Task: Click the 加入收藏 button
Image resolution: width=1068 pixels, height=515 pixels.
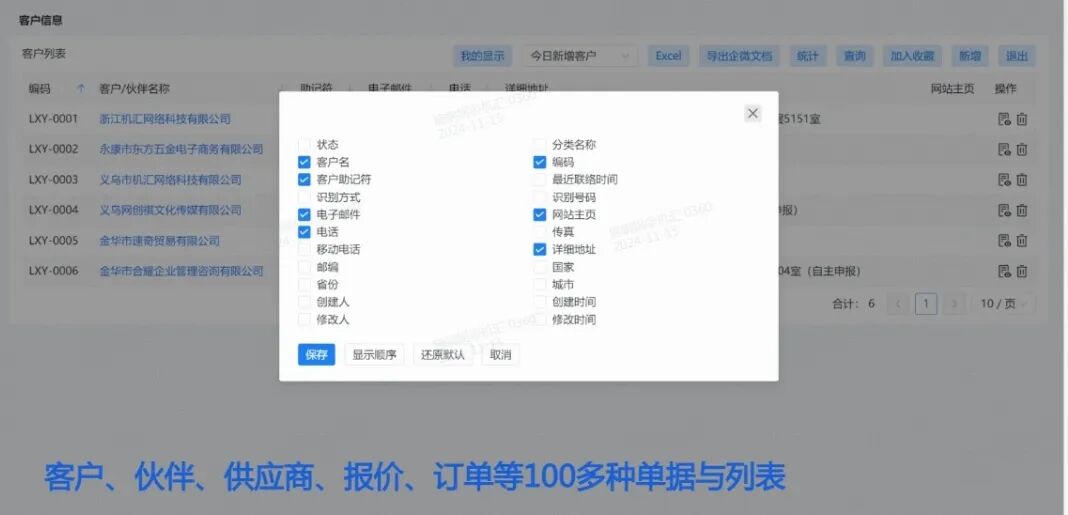Action: tap(913, 56)
